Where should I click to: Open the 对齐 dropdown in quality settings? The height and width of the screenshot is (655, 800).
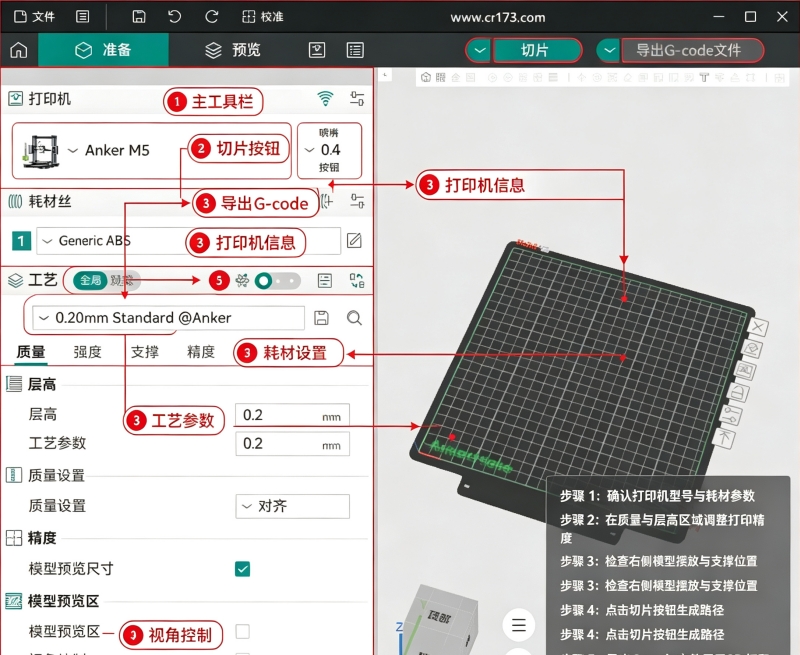click(x=292, y=506)
